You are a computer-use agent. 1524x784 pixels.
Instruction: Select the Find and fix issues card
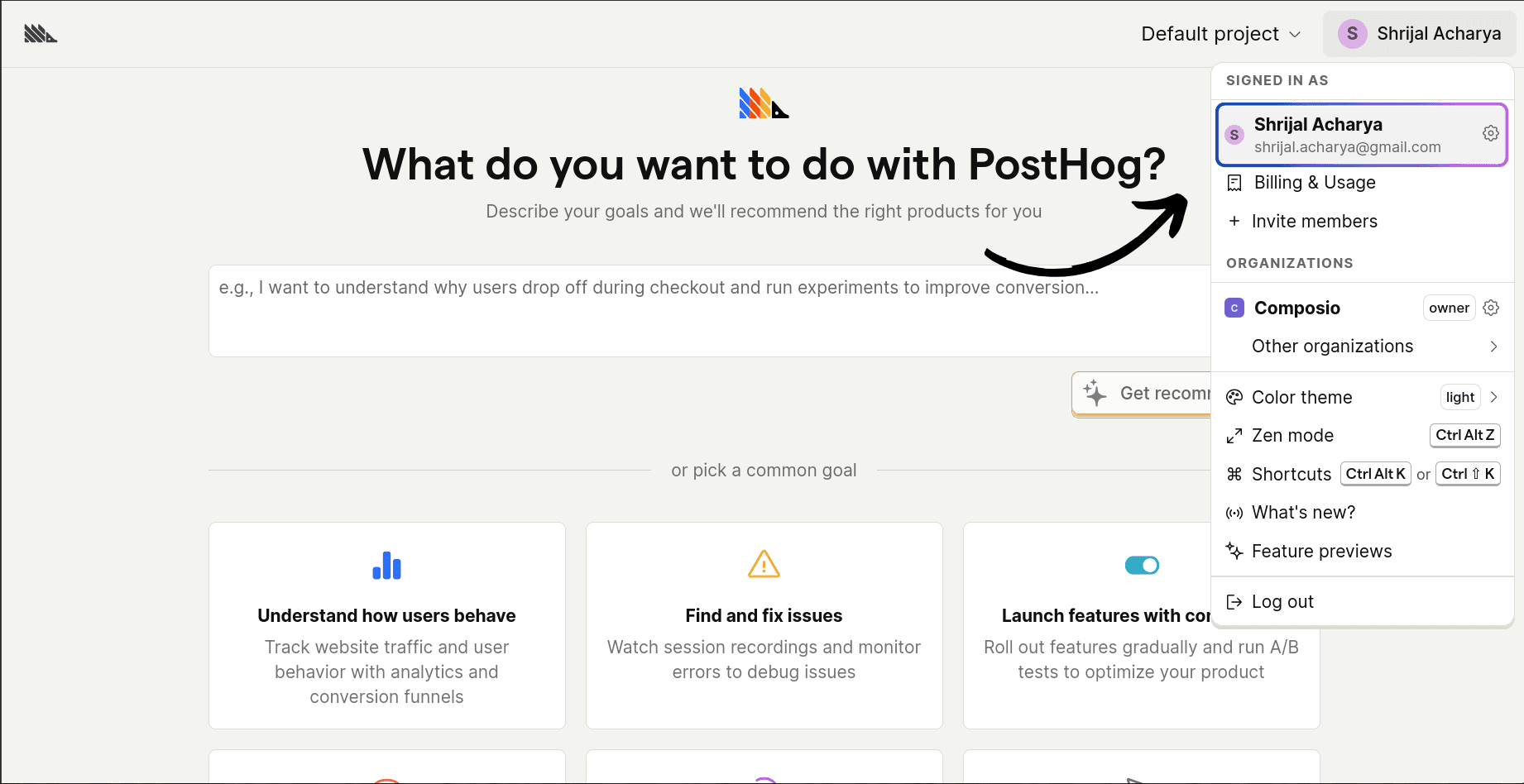point(764,625)
